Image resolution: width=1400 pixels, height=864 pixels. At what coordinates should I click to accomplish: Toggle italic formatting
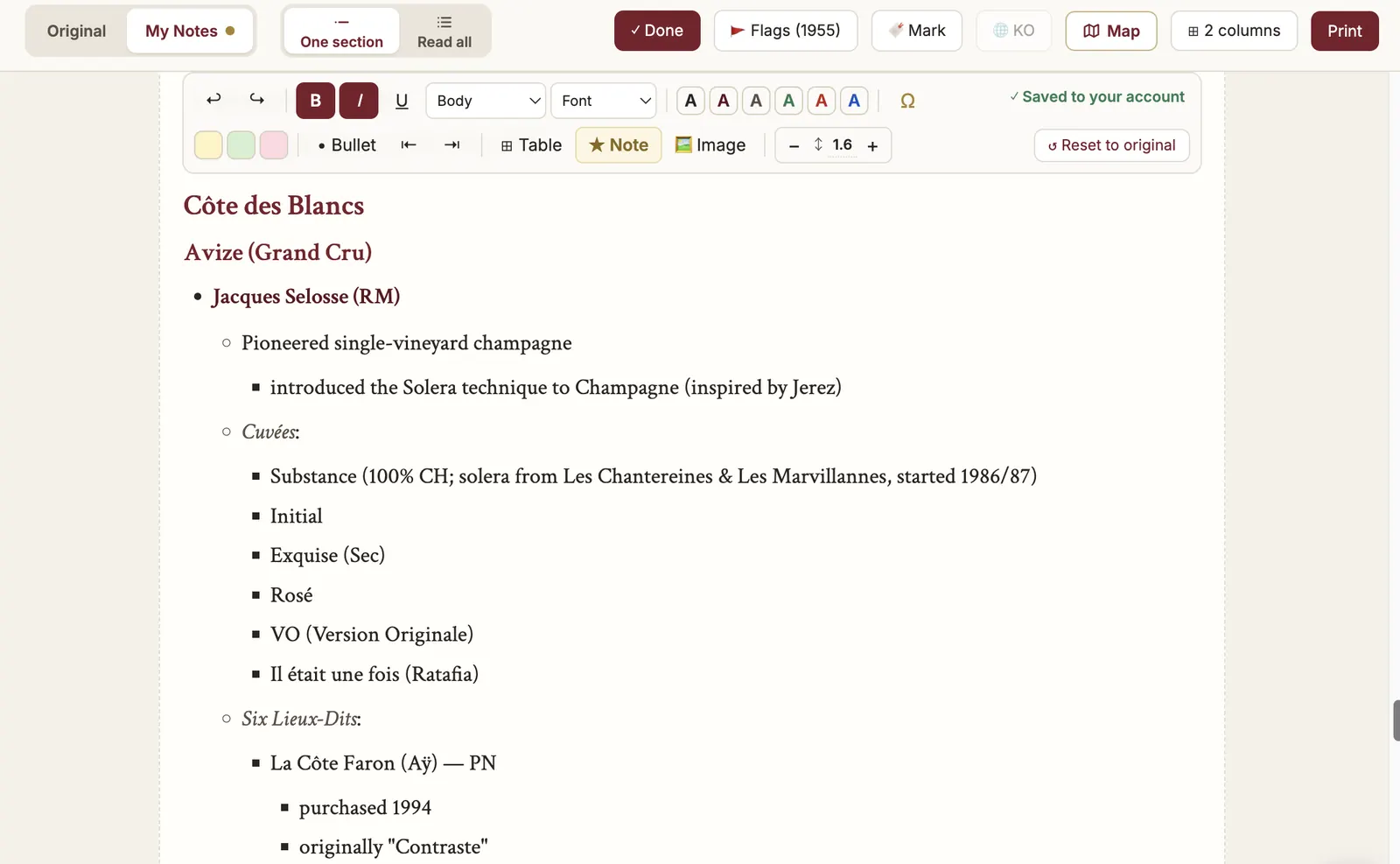pos(359,101)
